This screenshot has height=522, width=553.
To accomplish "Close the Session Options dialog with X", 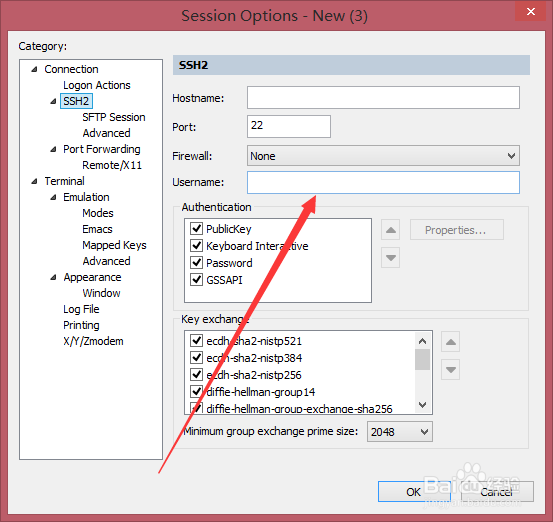I will coord(530,12).
